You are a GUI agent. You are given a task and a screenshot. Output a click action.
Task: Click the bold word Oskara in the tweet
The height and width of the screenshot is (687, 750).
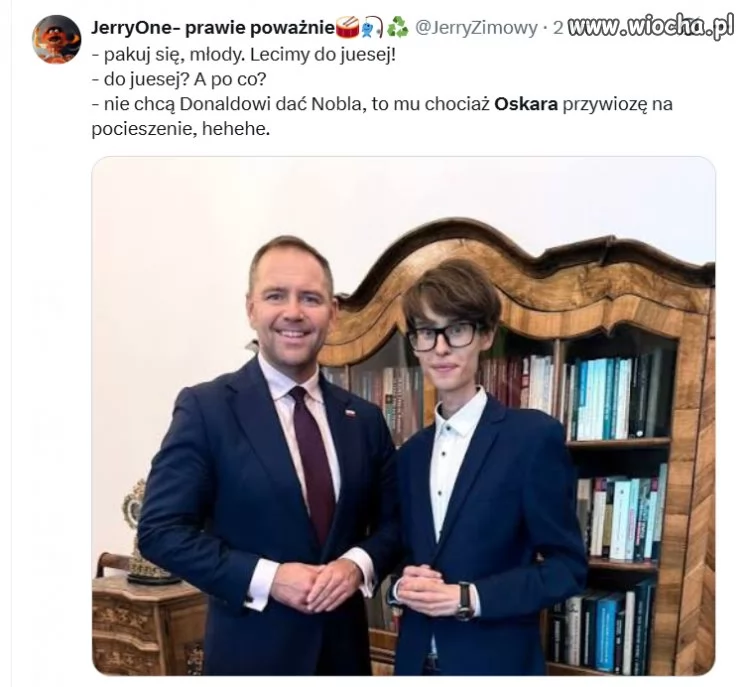(526, 104)
